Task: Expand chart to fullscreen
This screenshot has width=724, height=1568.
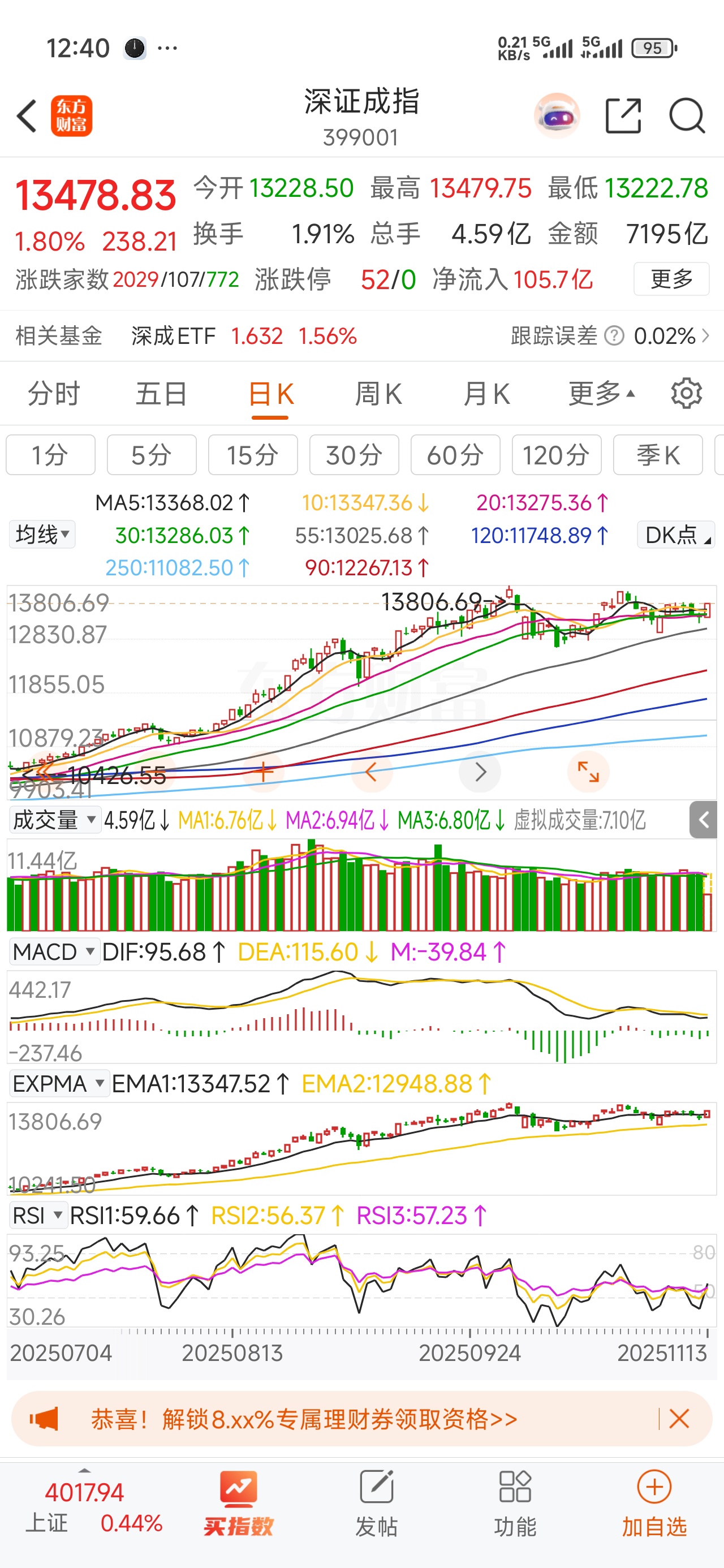Action: [588, 772]
